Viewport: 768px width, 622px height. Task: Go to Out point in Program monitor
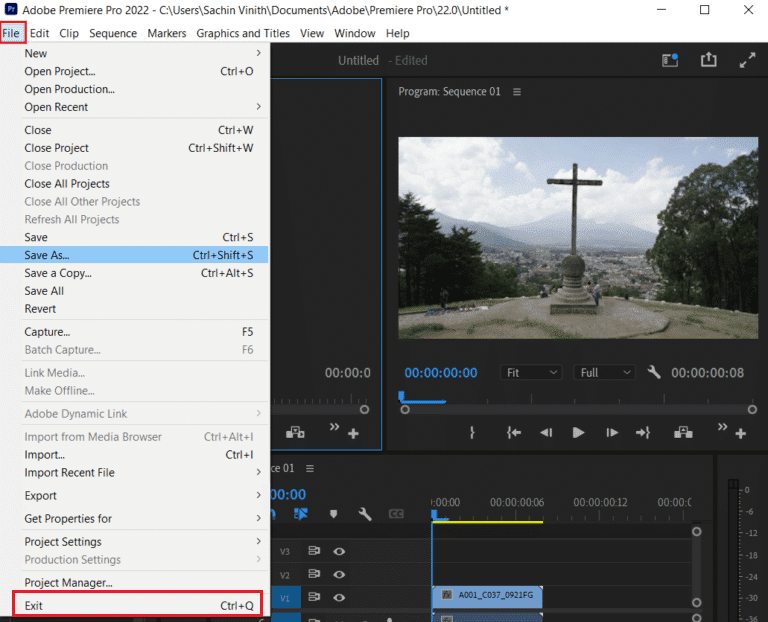643,432
